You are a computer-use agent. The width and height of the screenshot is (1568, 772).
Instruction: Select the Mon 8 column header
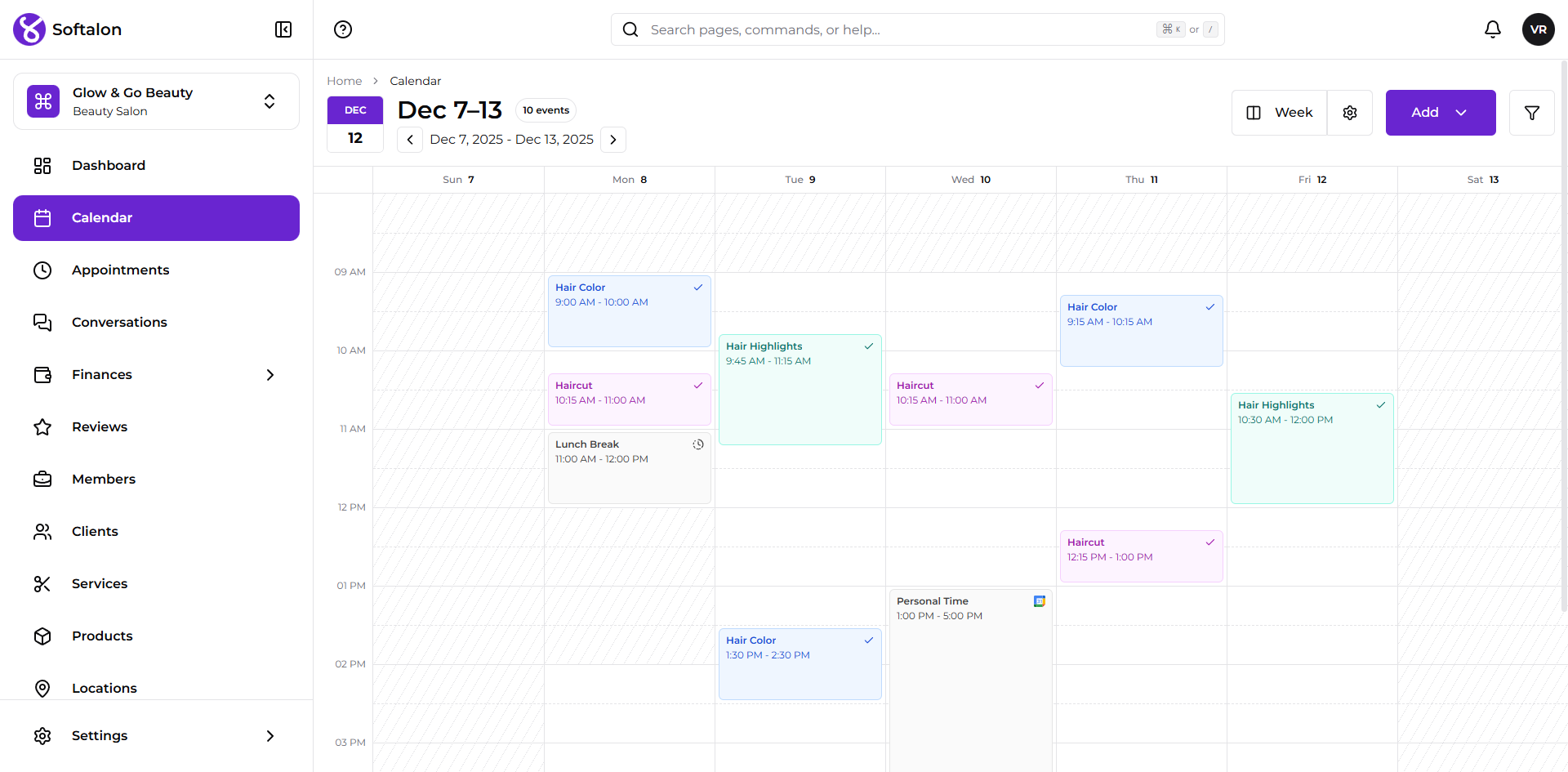630,180
